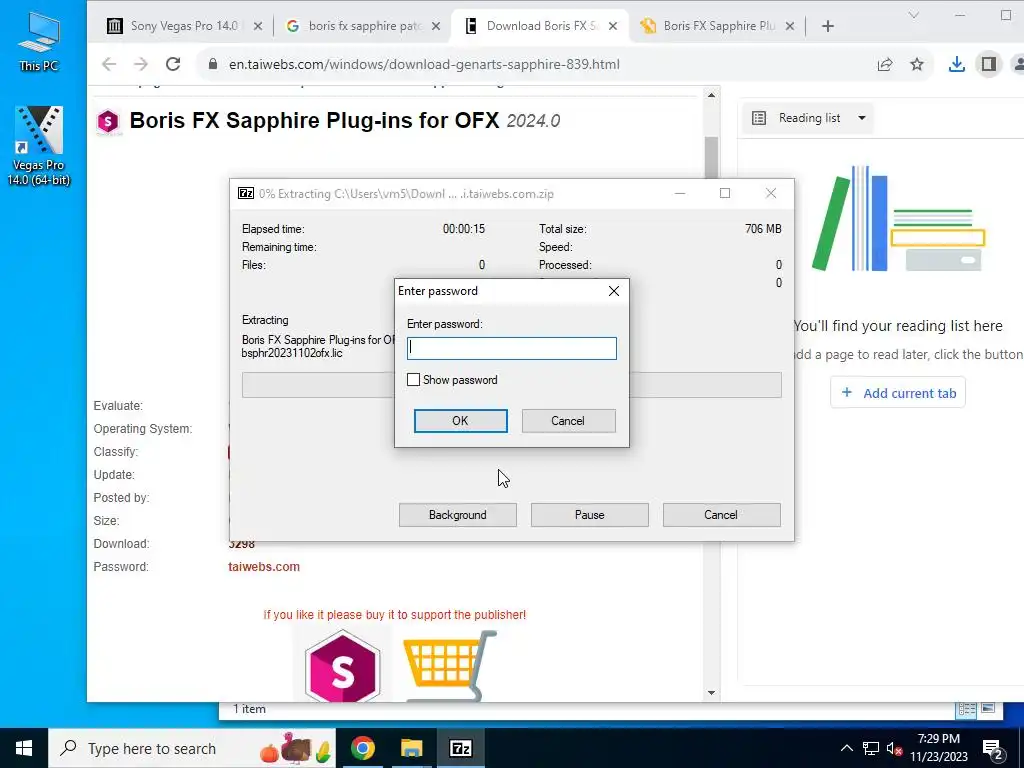The width and height of the screenshot is (1024, 768).
Task: Click extraction progress bar
Action: [511, 385]
